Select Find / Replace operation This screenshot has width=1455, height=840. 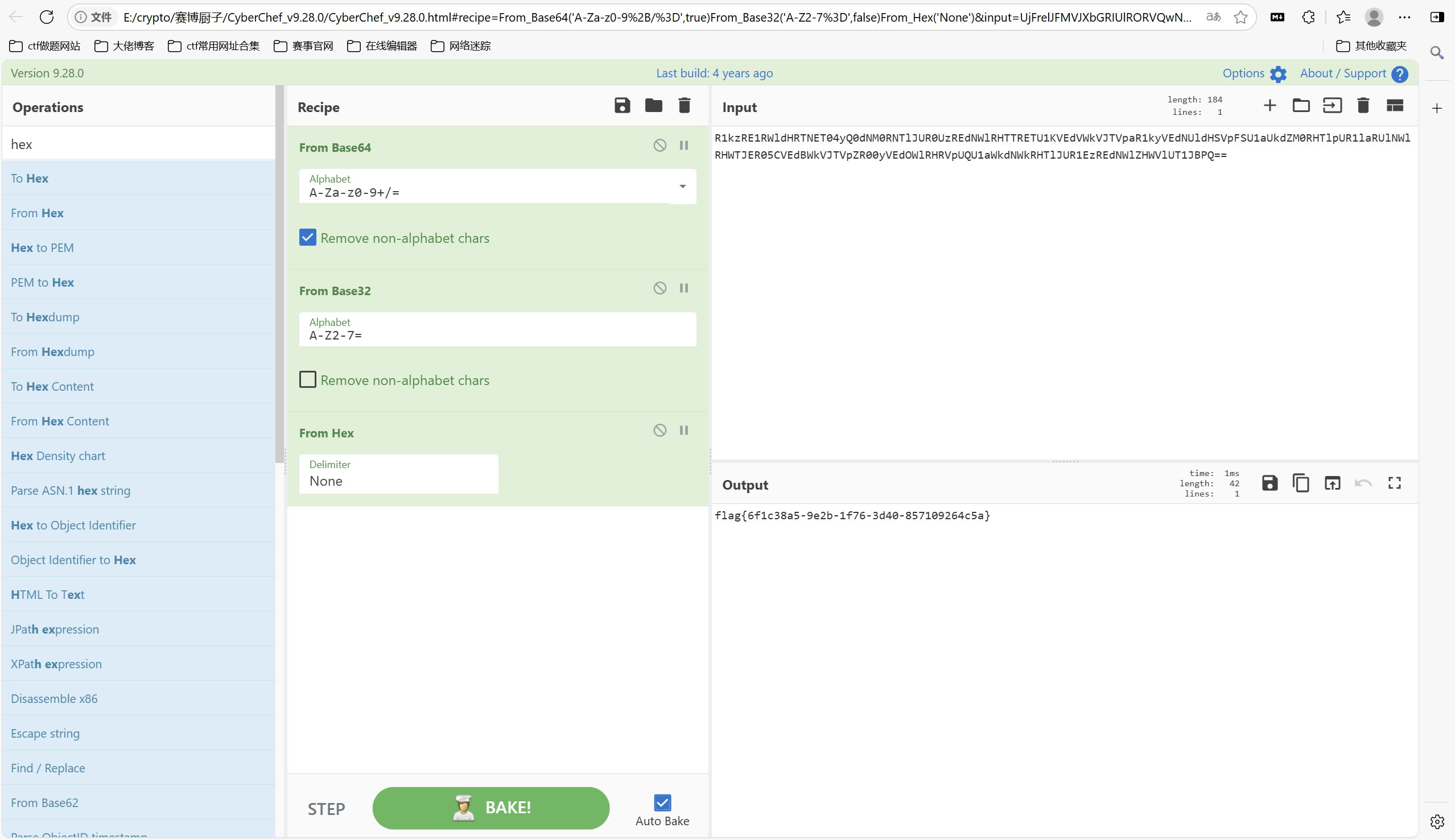139,768
